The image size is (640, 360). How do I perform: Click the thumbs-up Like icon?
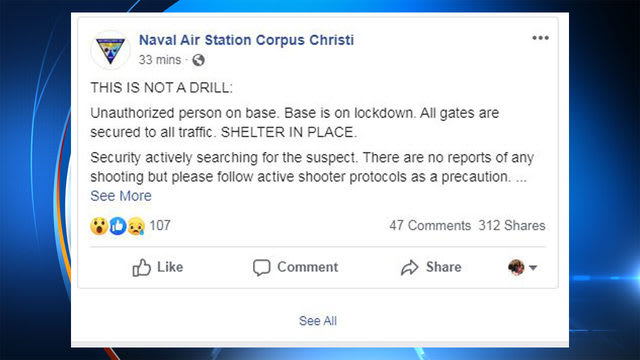pos(142,268)
